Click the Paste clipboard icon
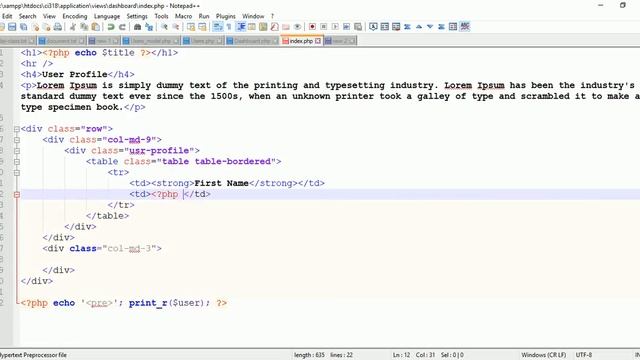Image resolution: width=640 pixels, height=360 pixels. [96, 27]
